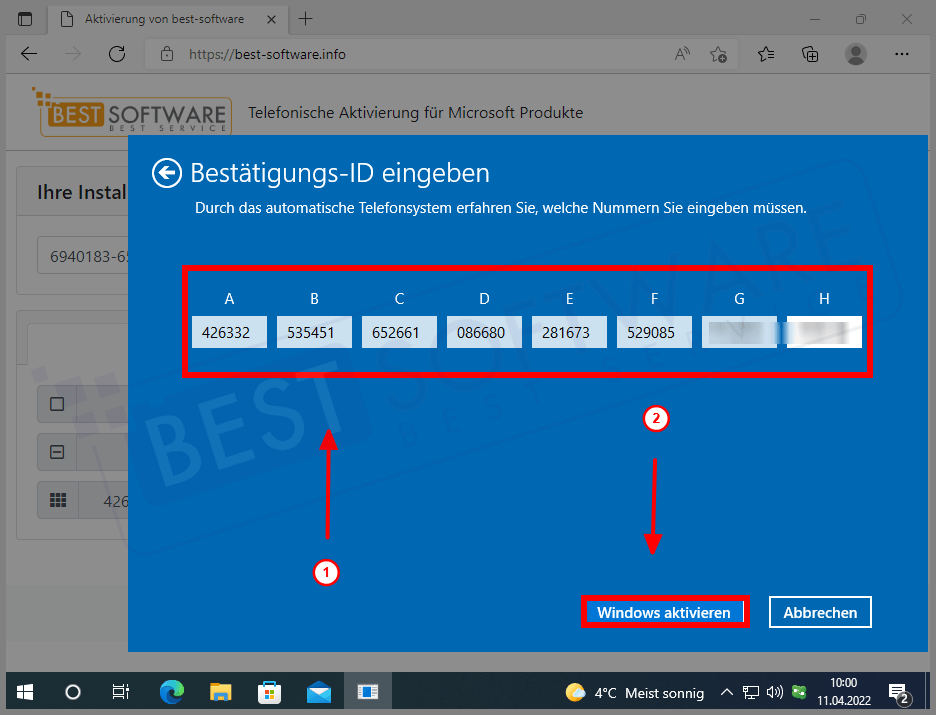Select the Read aloud icon in address bar
Viewport: 936px width, 715px height.
pos(682,54)
